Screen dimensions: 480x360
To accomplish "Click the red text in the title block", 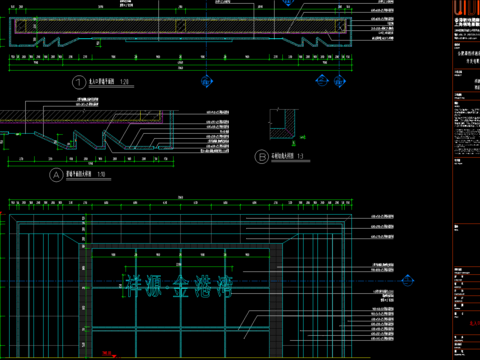I will pyautogui.click(x=475, y=323).
